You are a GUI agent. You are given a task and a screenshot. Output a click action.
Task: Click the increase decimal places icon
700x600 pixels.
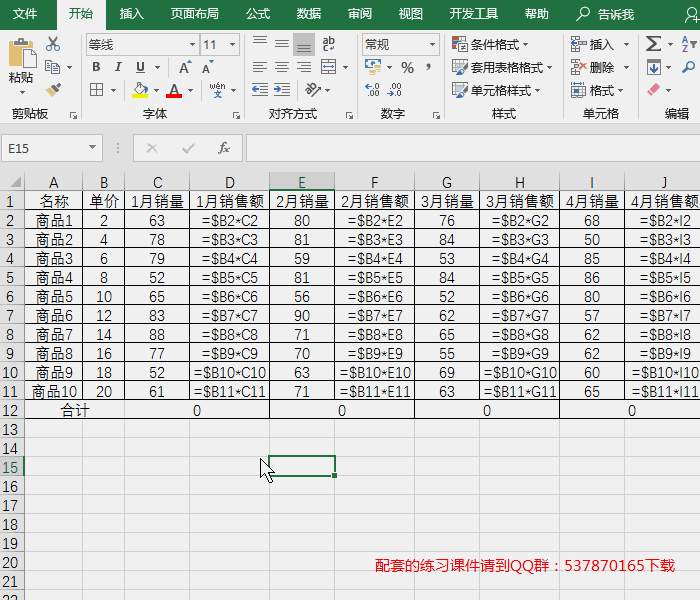coord(372,89)
